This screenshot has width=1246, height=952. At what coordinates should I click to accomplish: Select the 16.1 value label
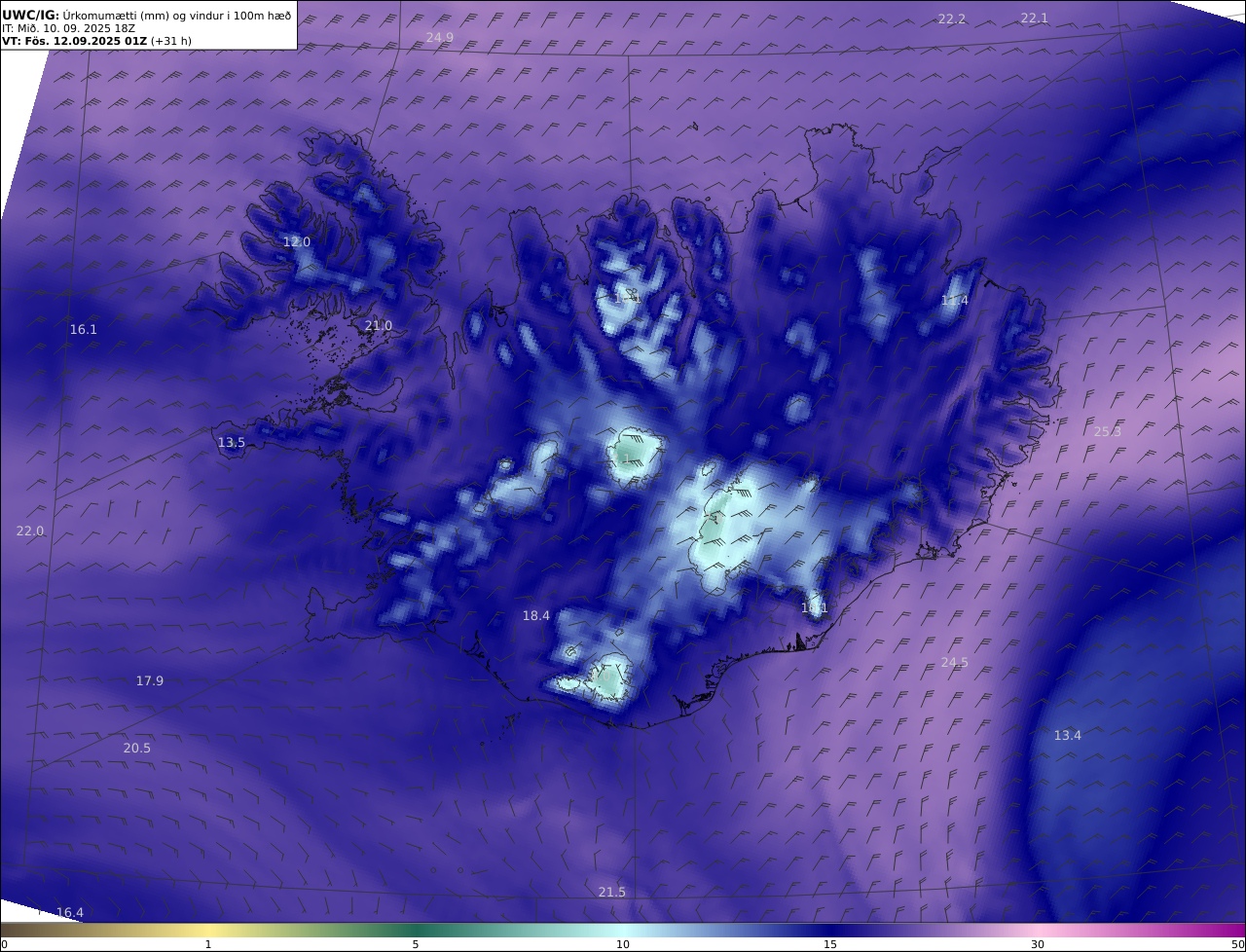pos(84,330)
